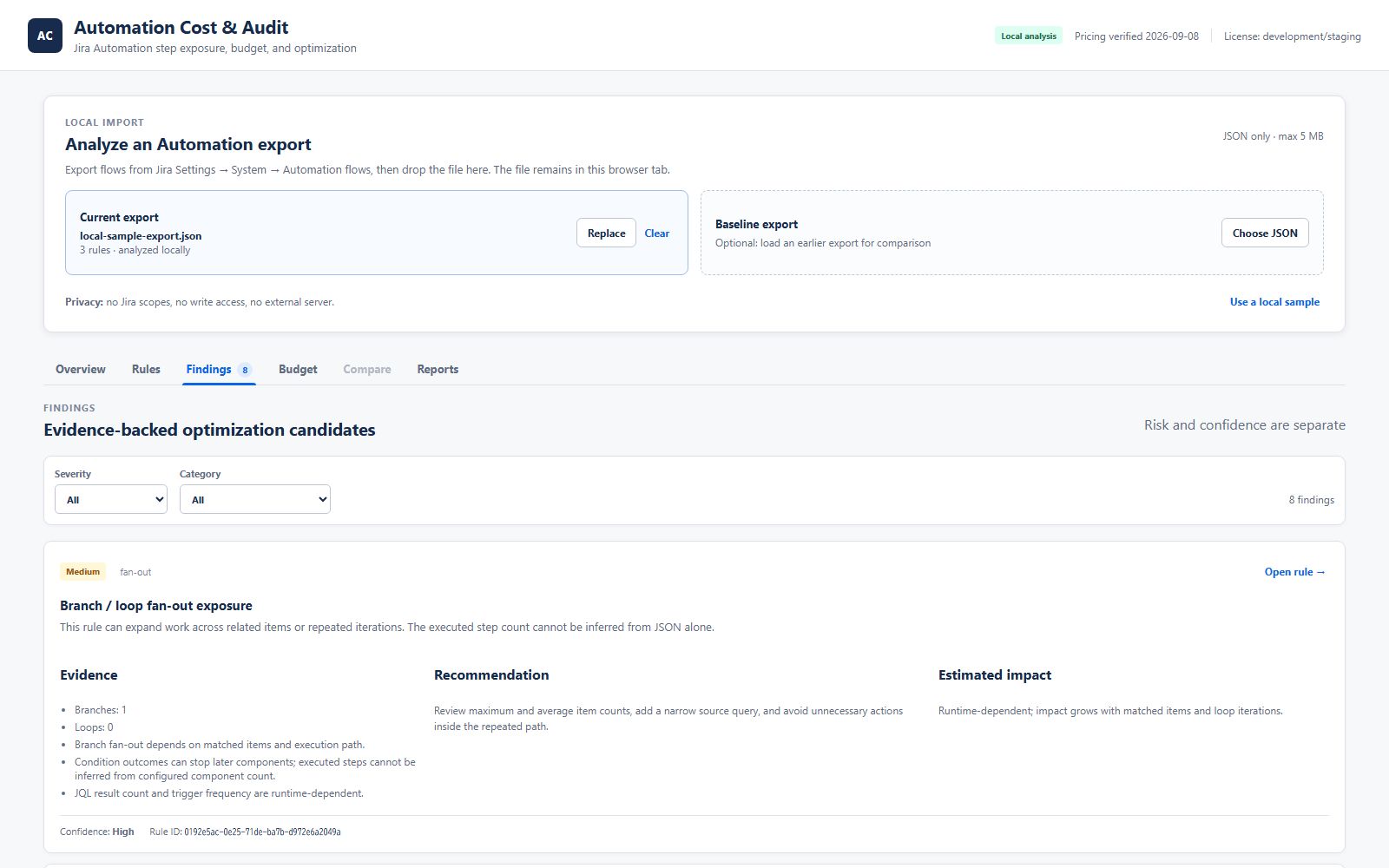Click the JSON only · max 5 MB note
The image size is (1389, 868).
point(1273,136)
